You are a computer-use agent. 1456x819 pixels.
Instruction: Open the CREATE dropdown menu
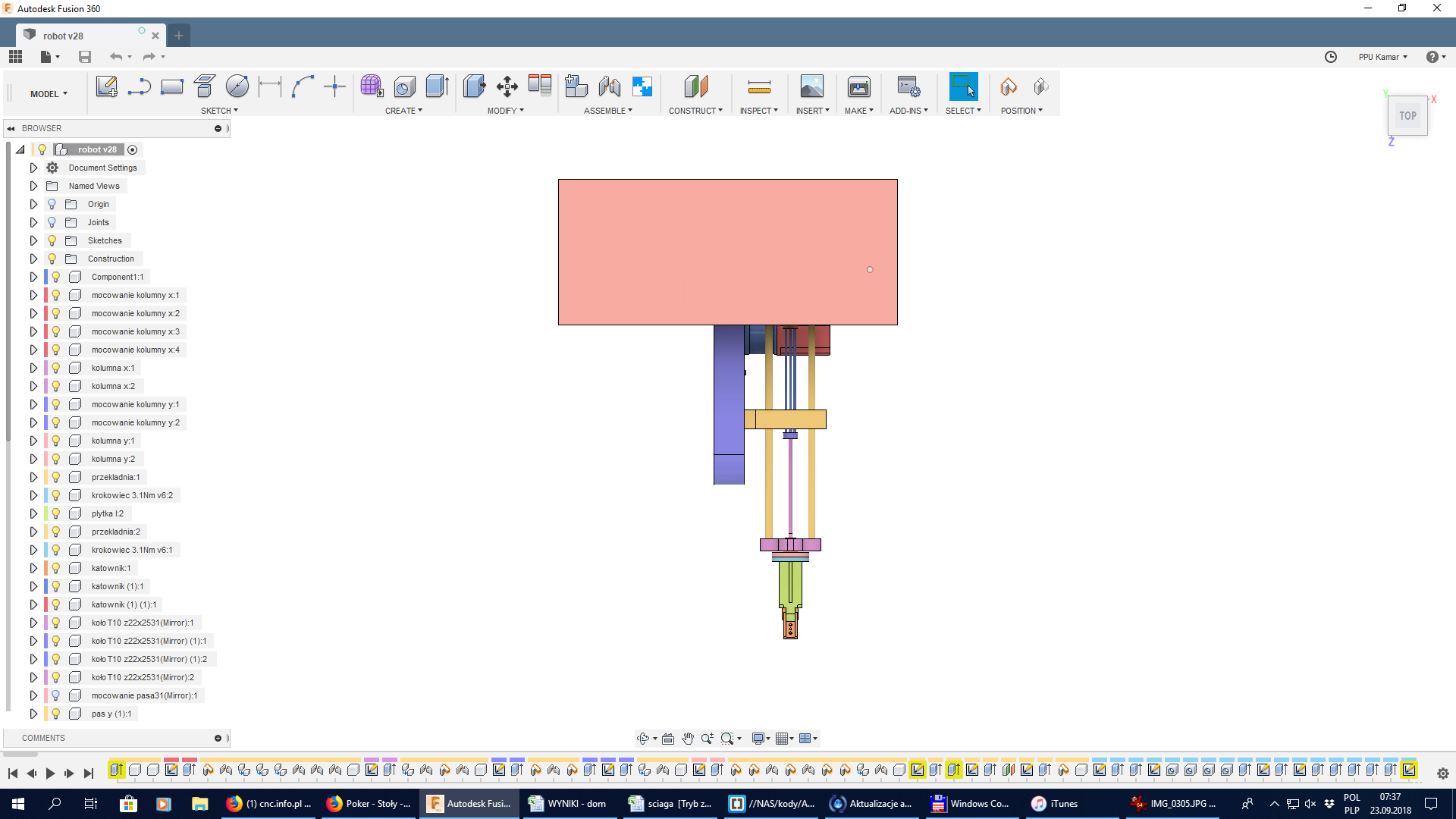click(x=404, y=111)
